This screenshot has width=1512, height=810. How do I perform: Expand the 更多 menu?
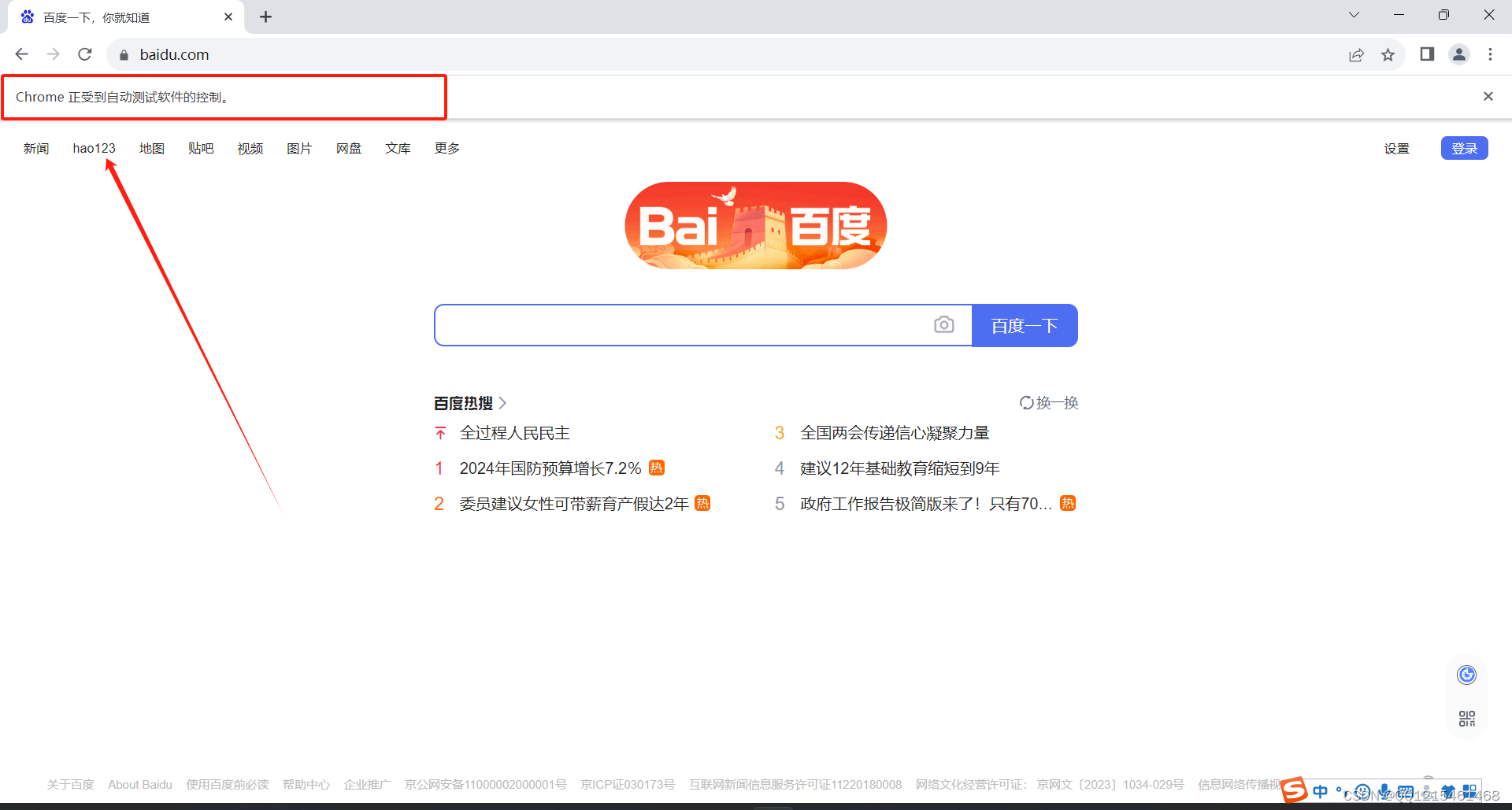tap(447, 148)
